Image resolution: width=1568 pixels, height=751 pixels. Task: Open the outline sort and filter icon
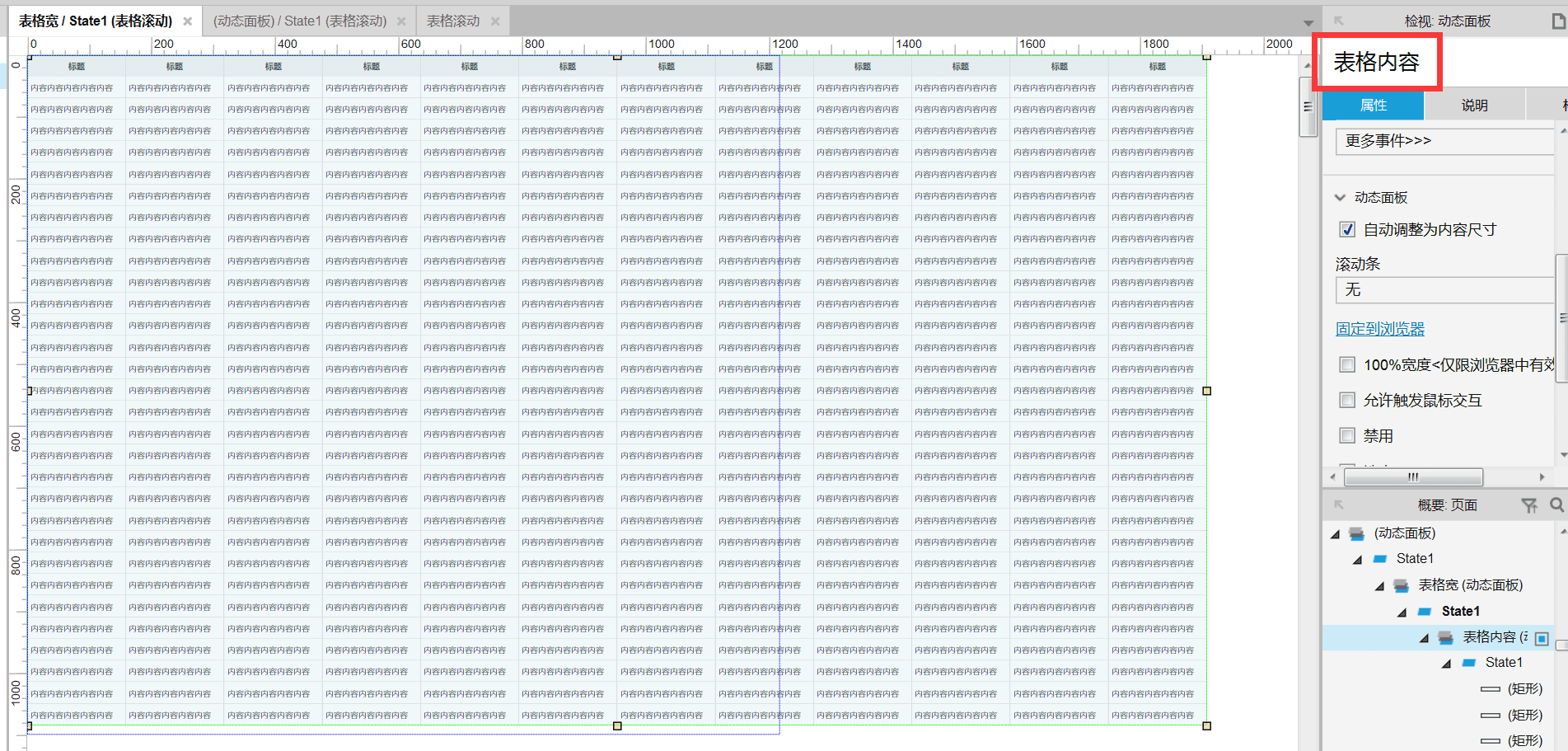click(x=1529, y=505)
